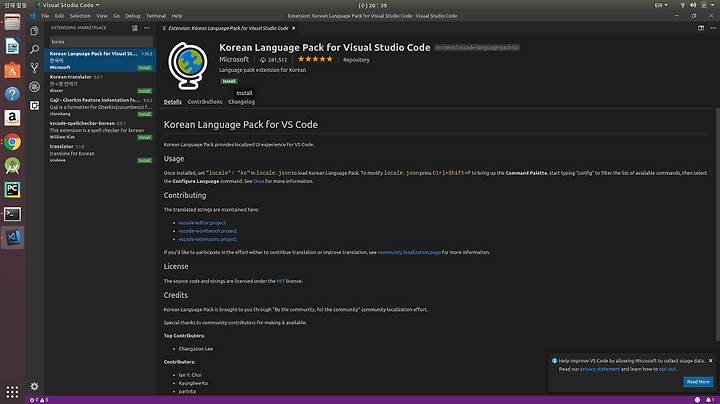Open the Go menu
The height and width of the screenshot is (404, 720).
click(117, 16)
